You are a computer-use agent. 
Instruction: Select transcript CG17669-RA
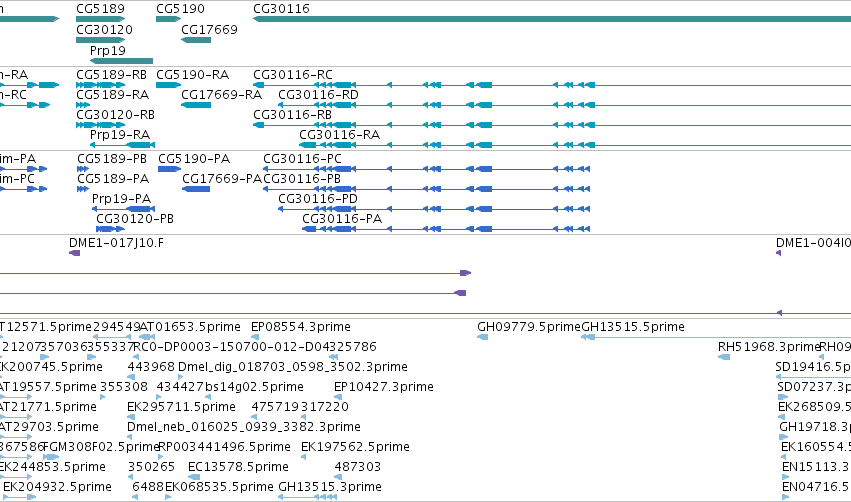[x=196, y=105]
